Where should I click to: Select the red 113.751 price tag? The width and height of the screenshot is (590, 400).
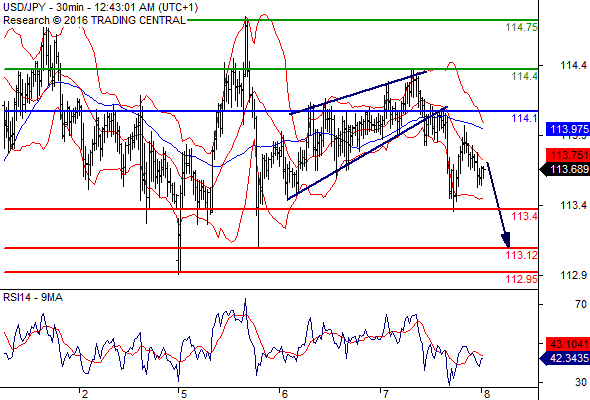(x=567, y=155)
